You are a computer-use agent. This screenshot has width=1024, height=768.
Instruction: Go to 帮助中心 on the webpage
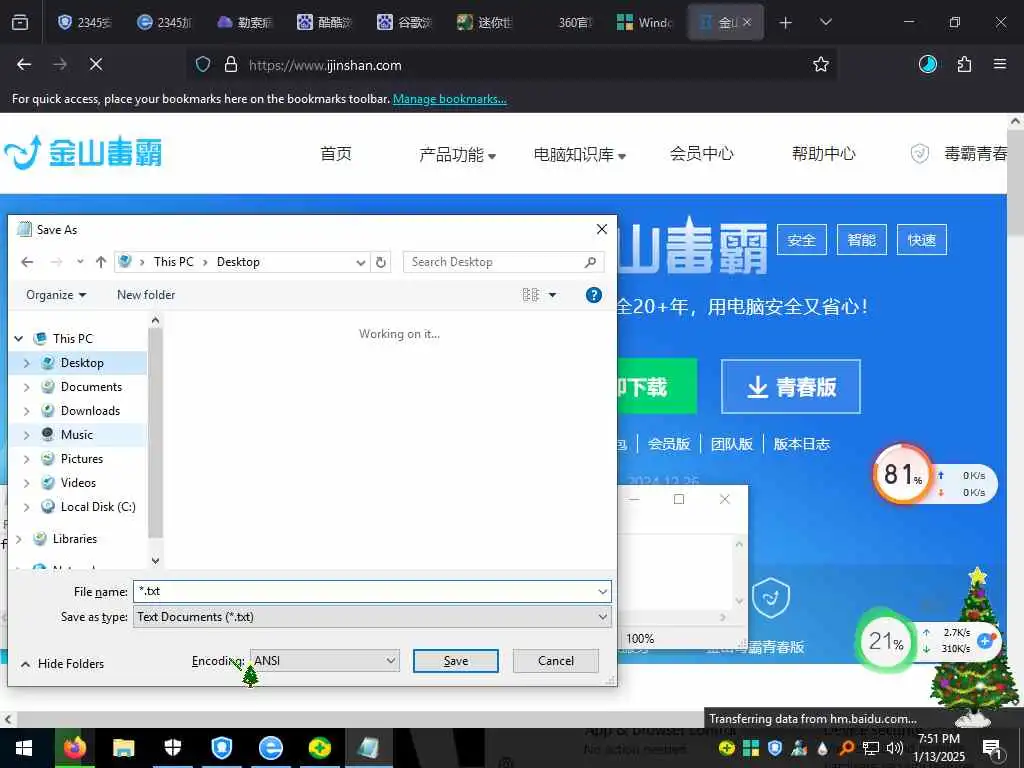pos(824,154)
